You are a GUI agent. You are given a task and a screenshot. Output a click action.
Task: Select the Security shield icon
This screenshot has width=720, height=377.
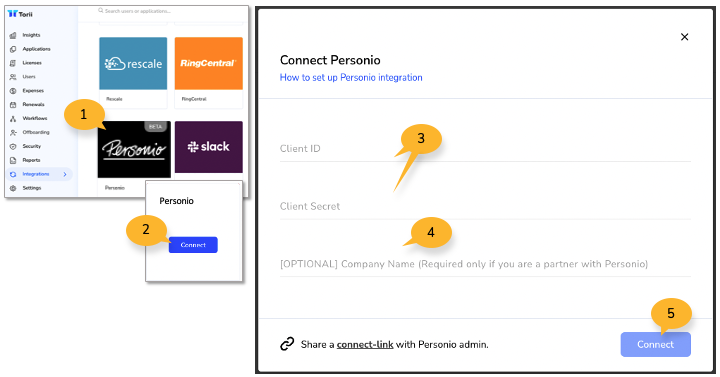coord(13,146)
